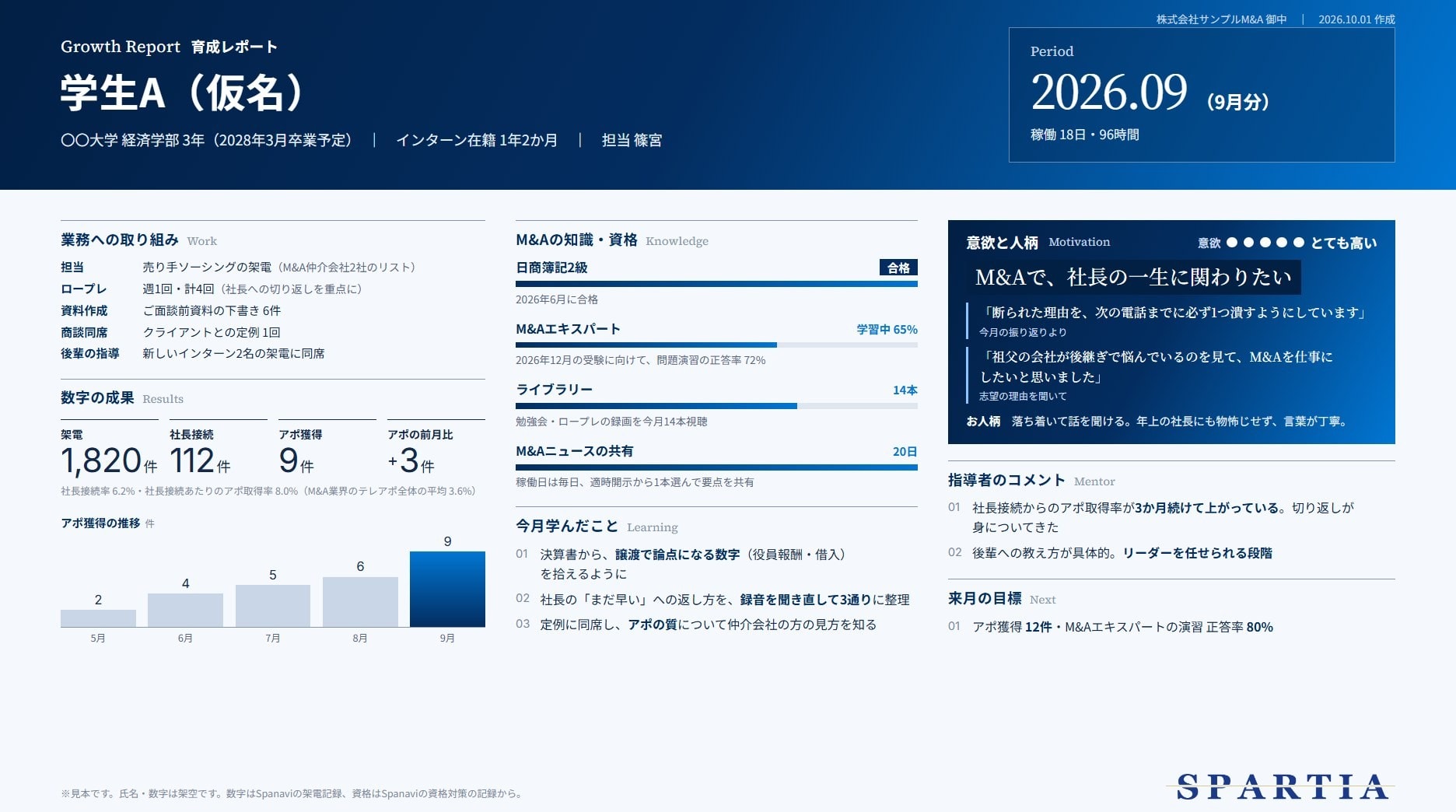Click the リーダーを任せられる段階 comment
1456x812 pixels.
1198,553
